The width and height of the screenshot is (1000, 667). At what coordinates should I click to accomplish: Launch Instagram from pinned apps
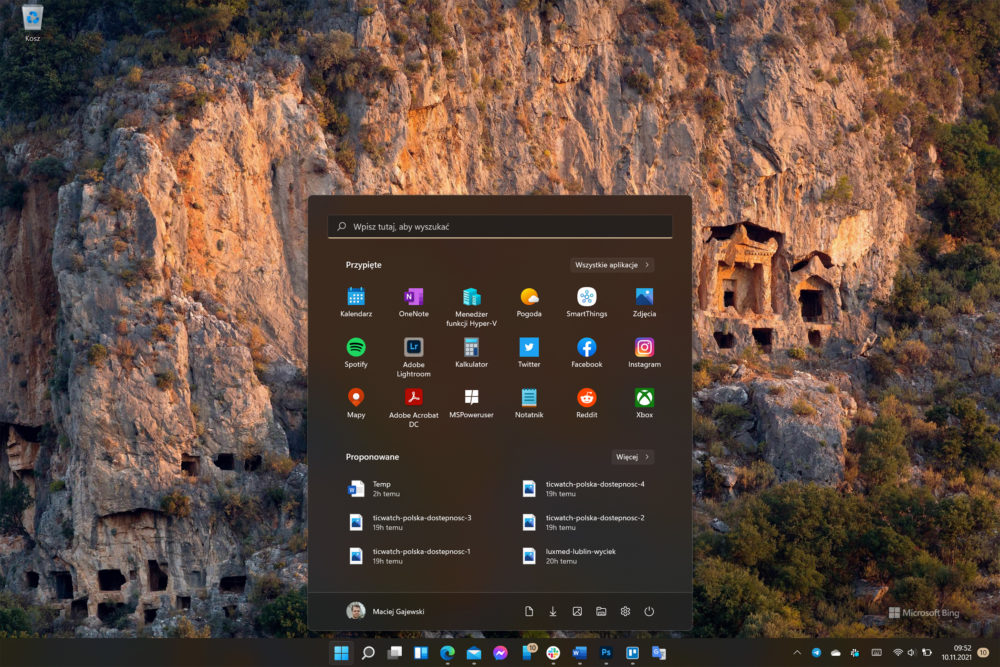point(644,353)
